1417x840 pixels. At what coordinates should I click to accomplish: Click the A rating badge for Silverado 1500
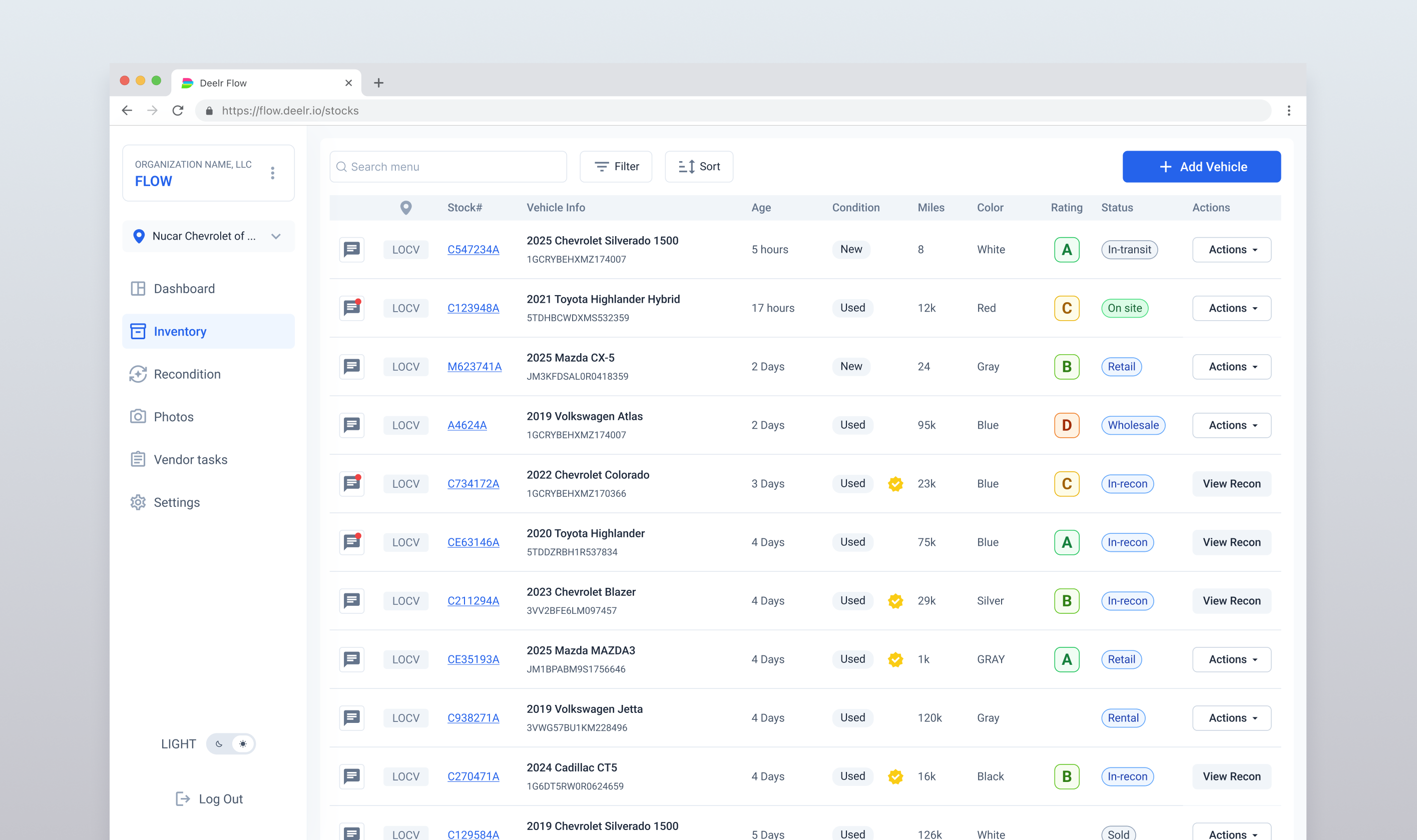(1066, 250)
